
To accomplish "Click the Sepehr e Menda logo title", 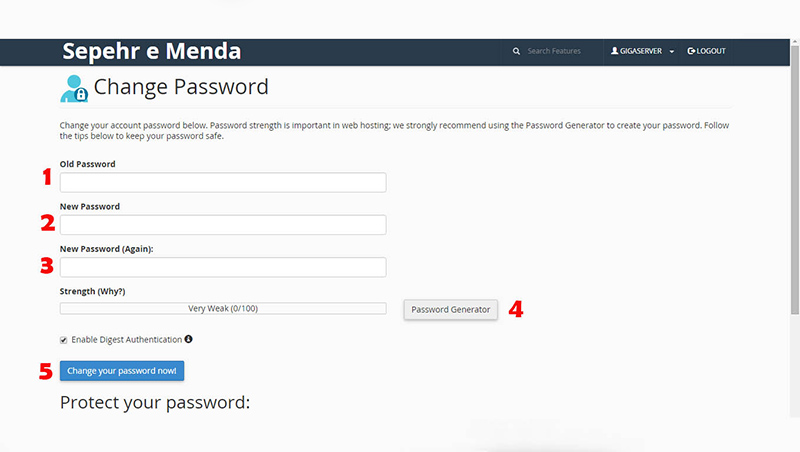I will click(152, 51).
